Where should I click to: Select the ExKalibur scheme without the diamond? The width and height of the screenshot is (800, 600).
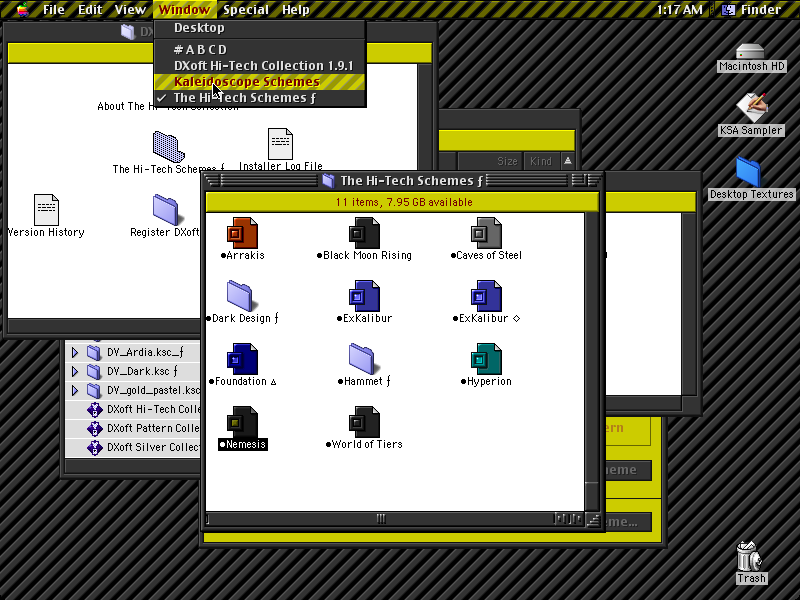coord(364,295)
